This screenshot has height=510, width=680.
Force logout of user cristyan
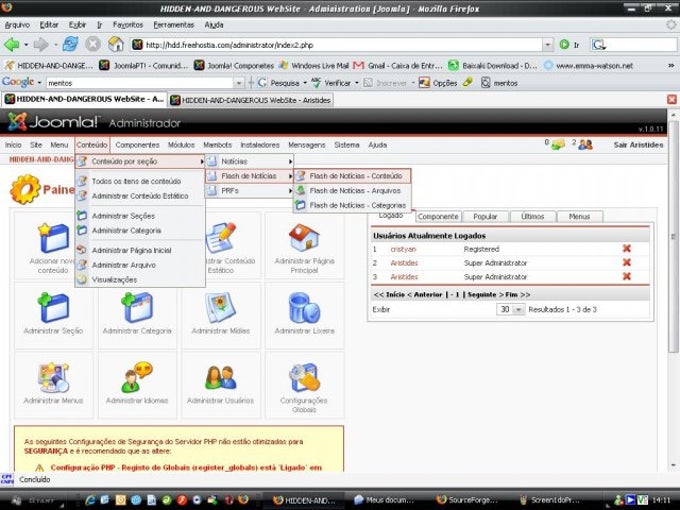pos(627,248)
